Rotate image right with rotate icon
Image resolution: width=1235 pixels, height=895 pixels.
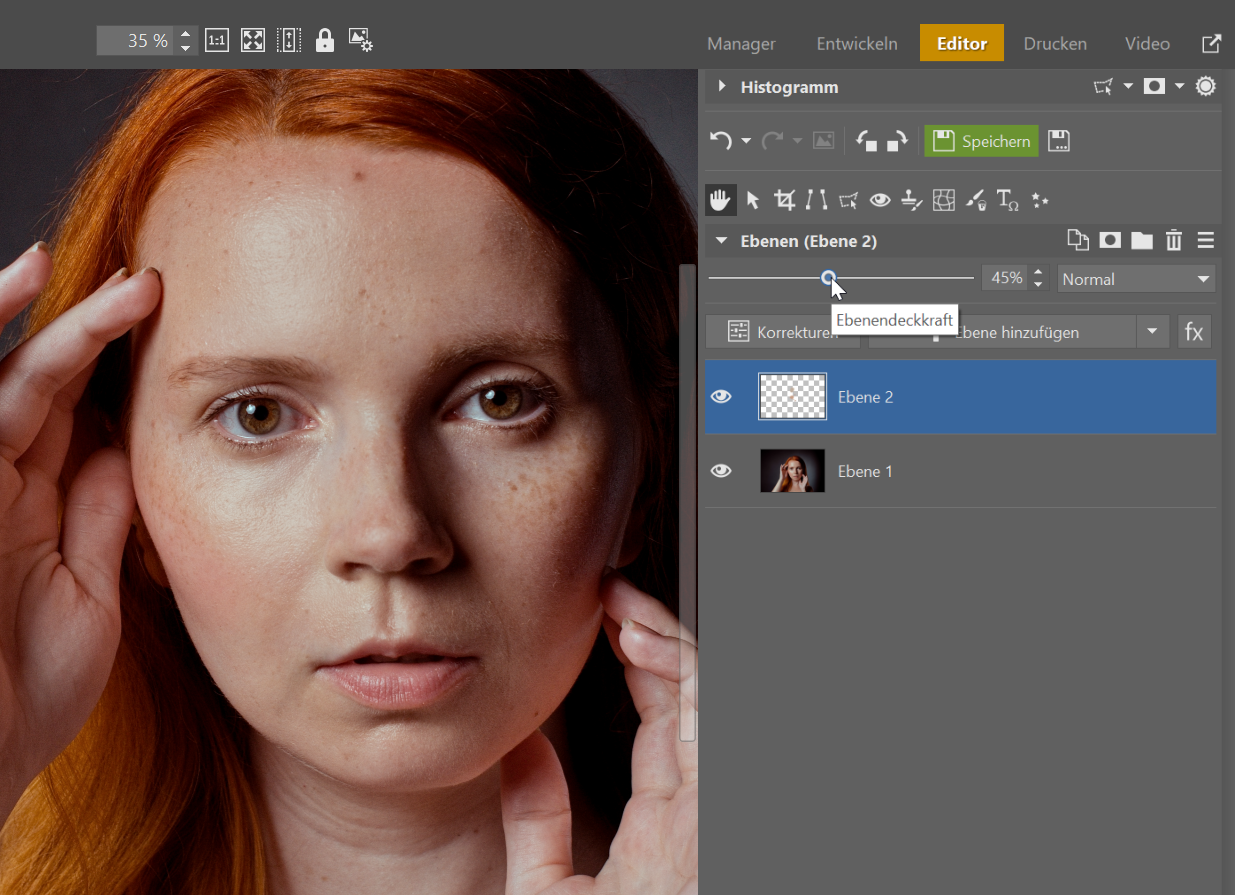click(x=897, y=141)
